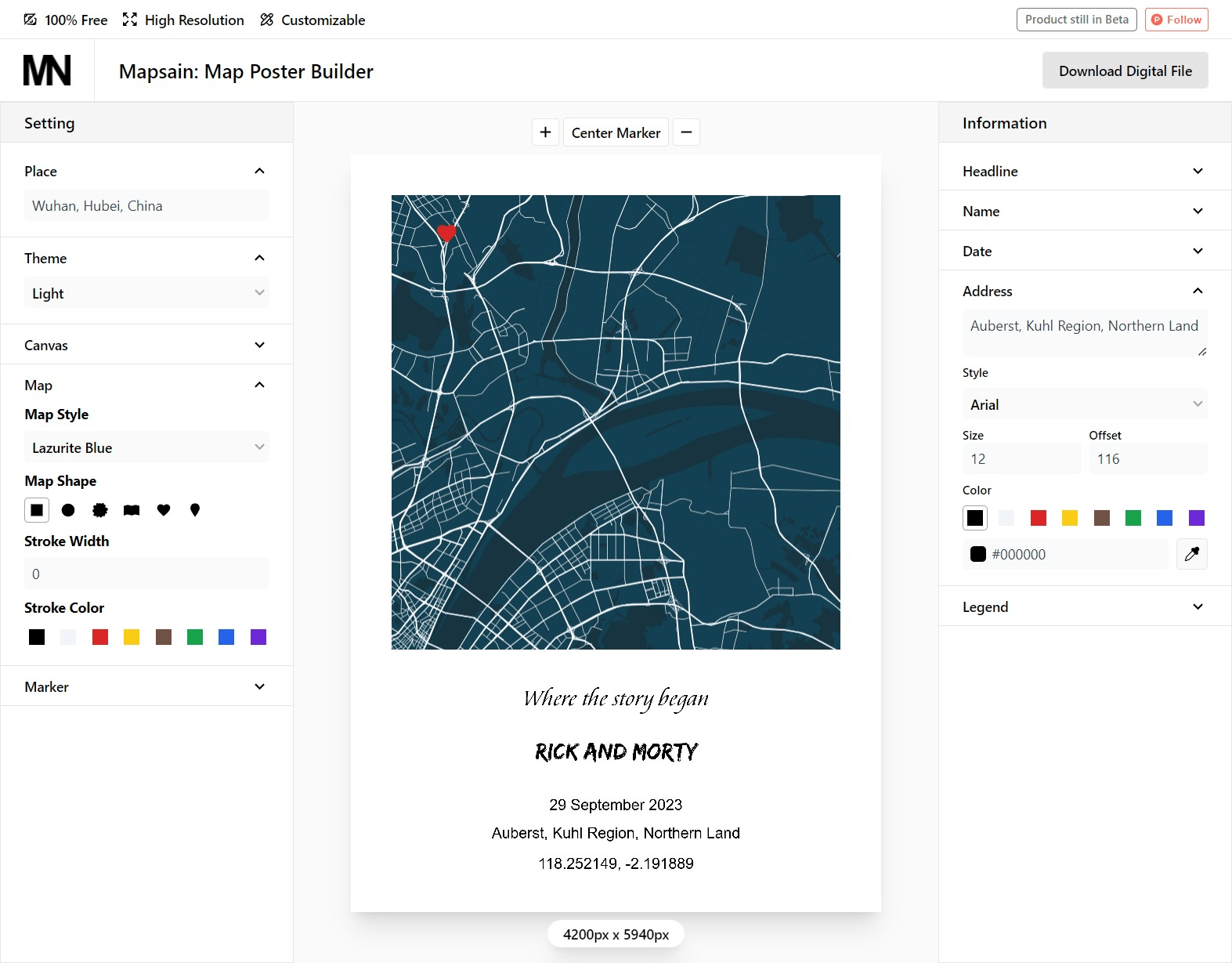Select the location pin map shape

195,510
